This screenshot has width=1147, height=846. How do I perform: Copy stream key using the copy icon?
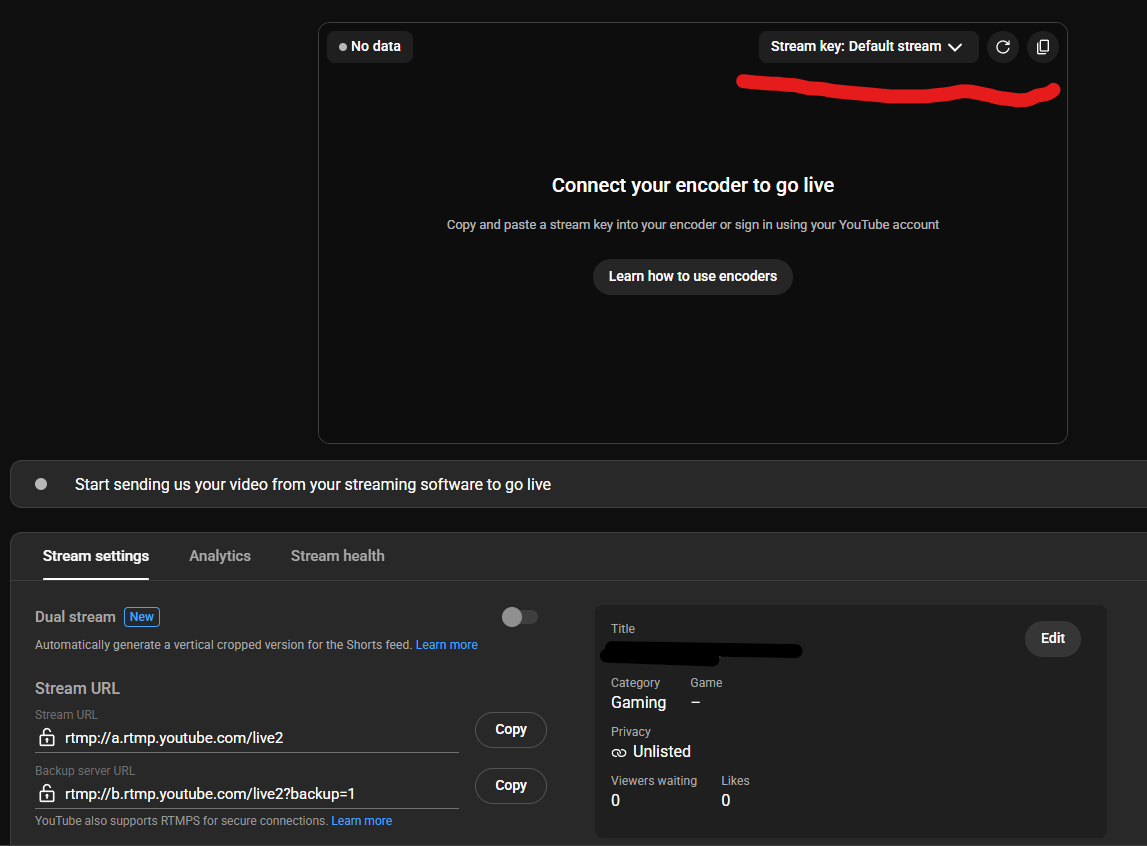(1042, 46)
